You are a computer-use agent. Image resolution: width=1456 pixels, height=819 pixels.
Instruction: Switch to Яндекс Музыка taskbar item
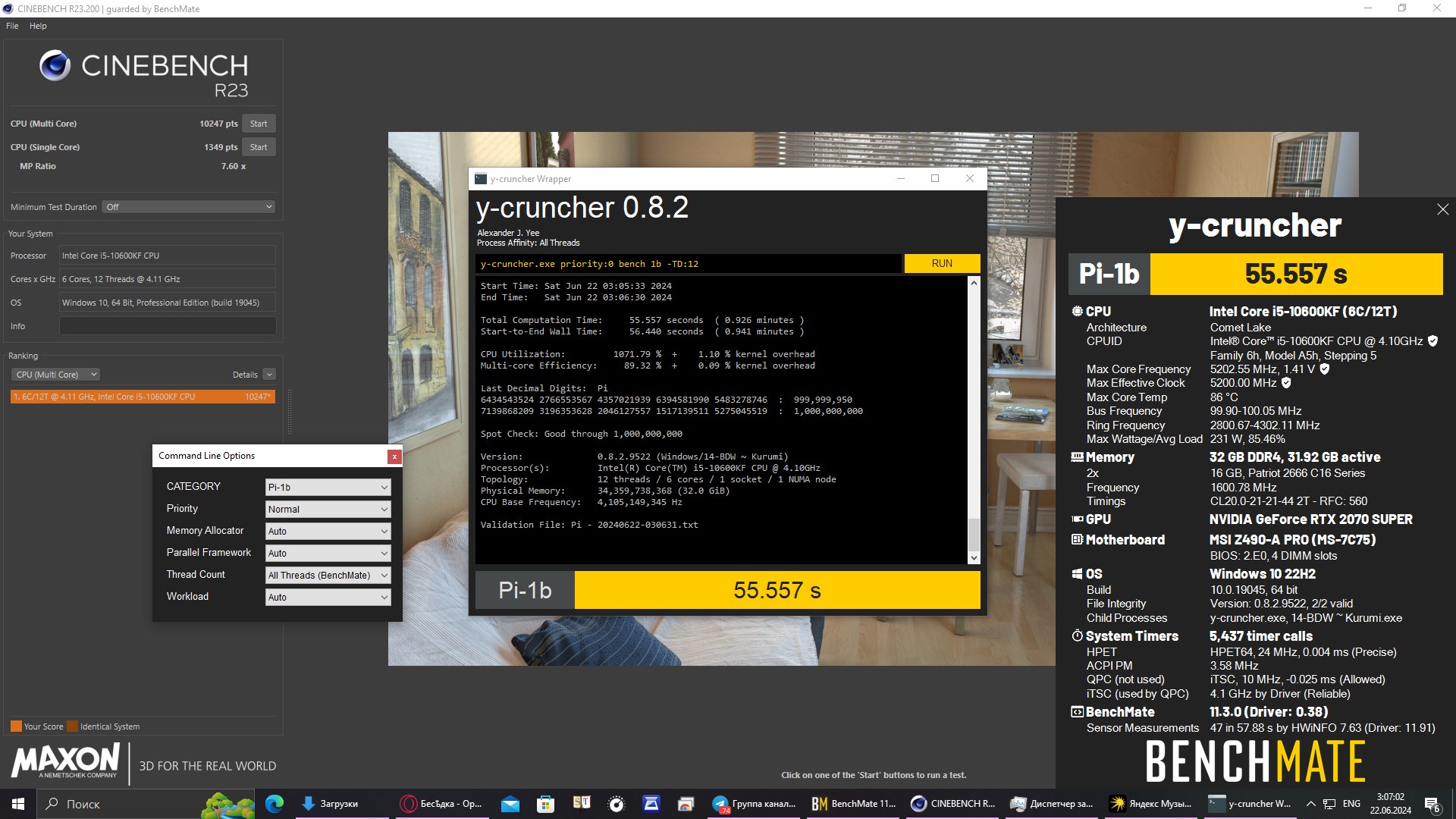(1153, 804)
